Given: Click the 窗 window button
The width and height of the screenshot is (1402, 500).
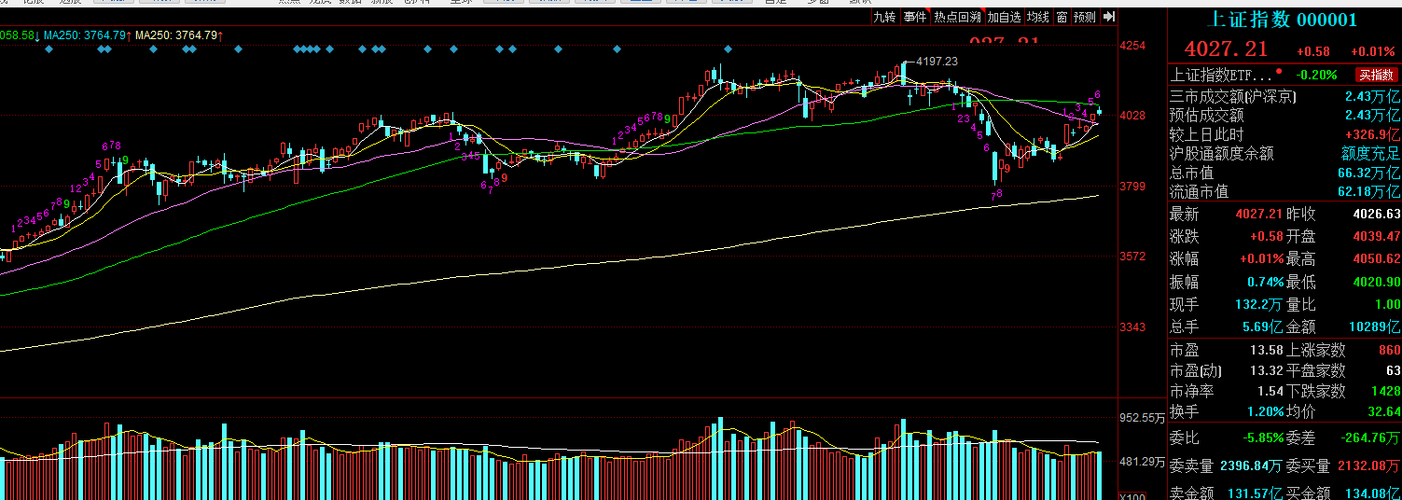Looking at the screenshot, I should tap(1061, 17).
